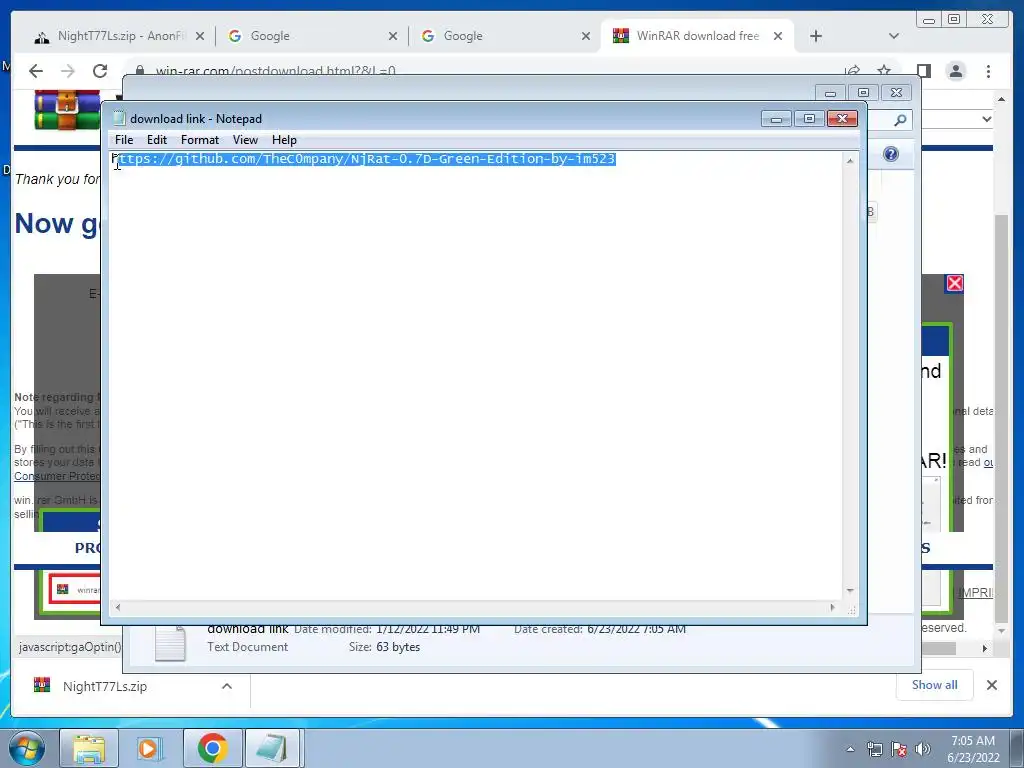Show hidden system tray icons

(850, 749)
